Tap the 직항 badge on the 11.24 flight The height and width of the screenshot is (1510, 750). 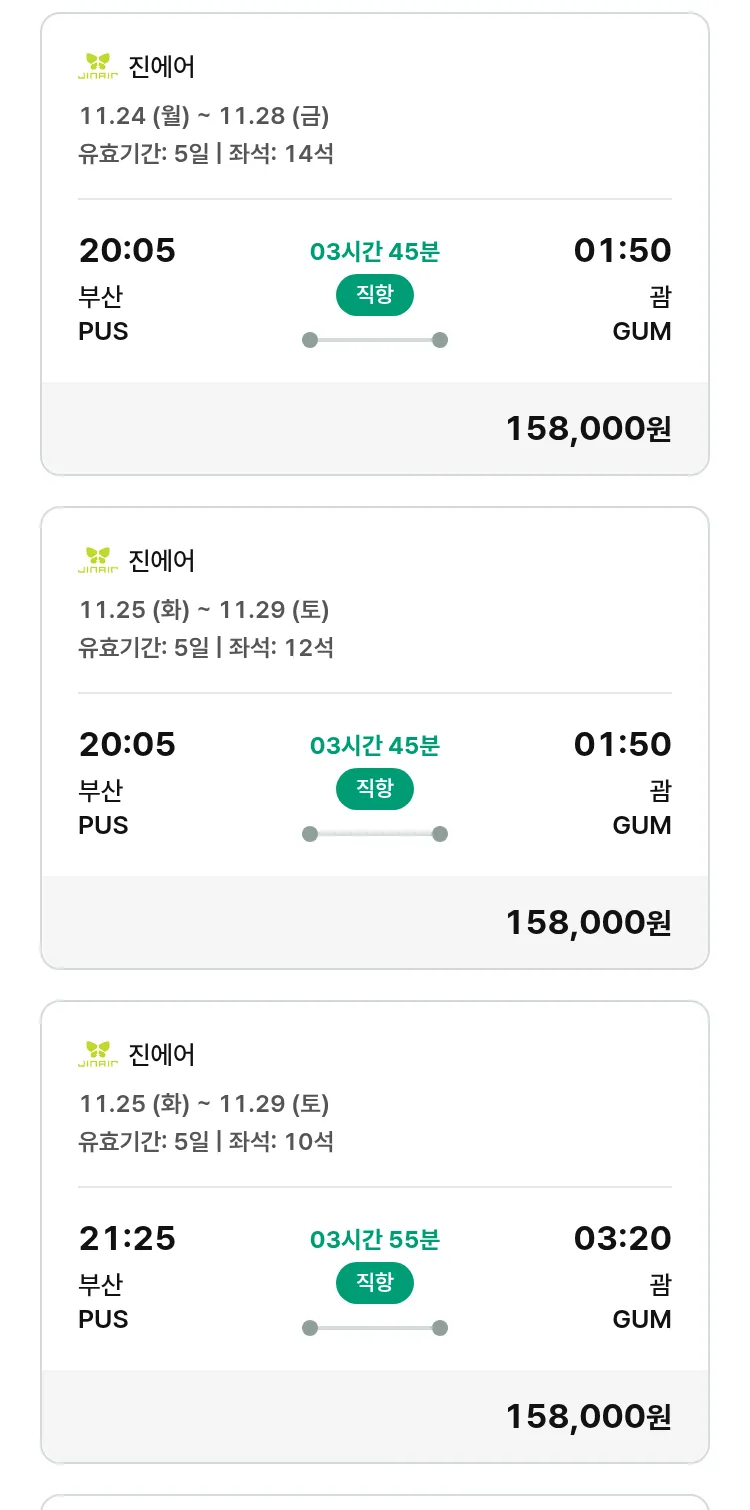coord(374,295)
